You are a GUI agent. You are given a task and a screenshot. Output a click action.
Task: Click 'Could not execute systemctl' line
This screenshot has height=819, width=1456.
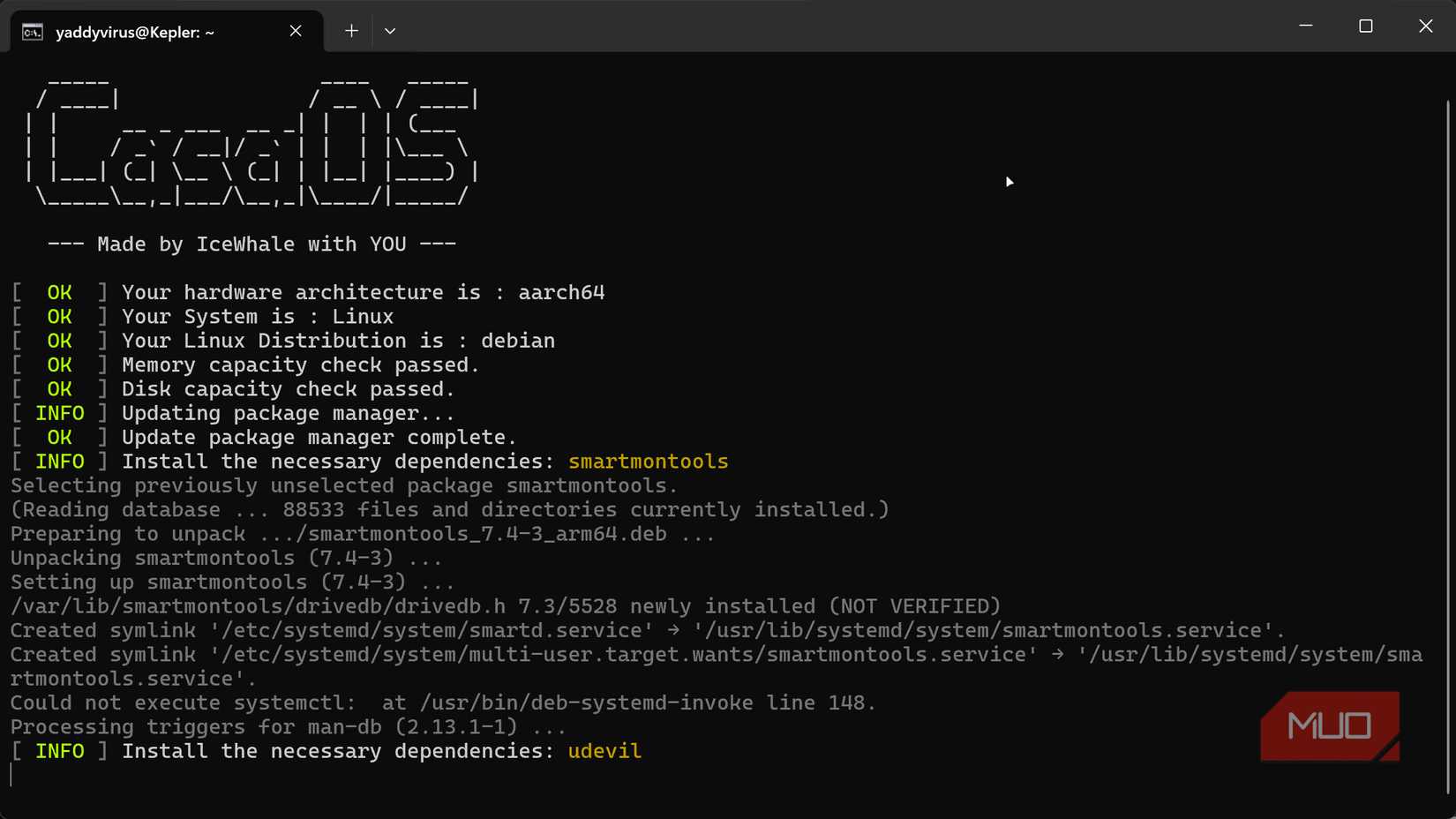(x=443, y=703)
